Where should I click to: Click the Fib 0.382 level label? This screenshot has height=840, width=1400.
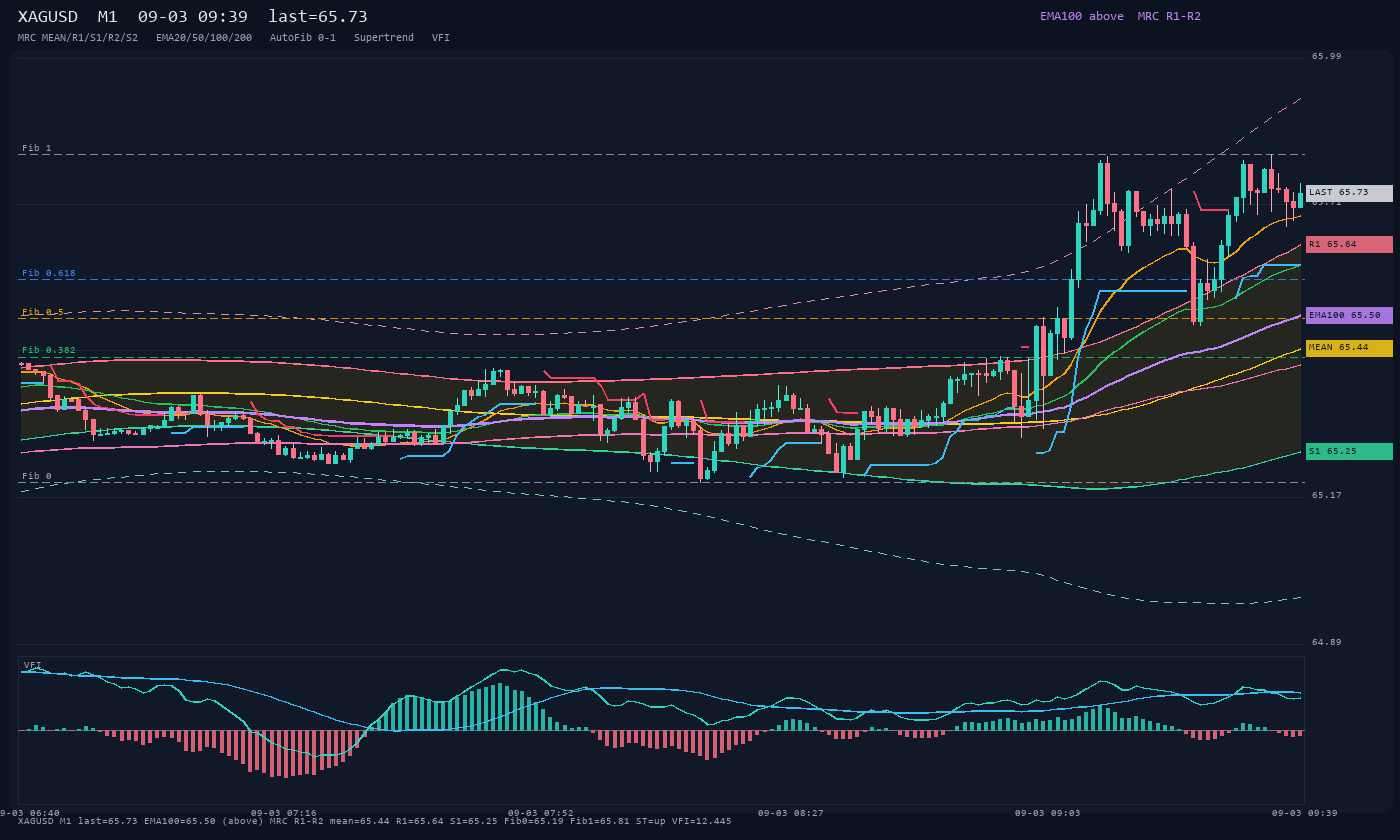pos(49,350)
